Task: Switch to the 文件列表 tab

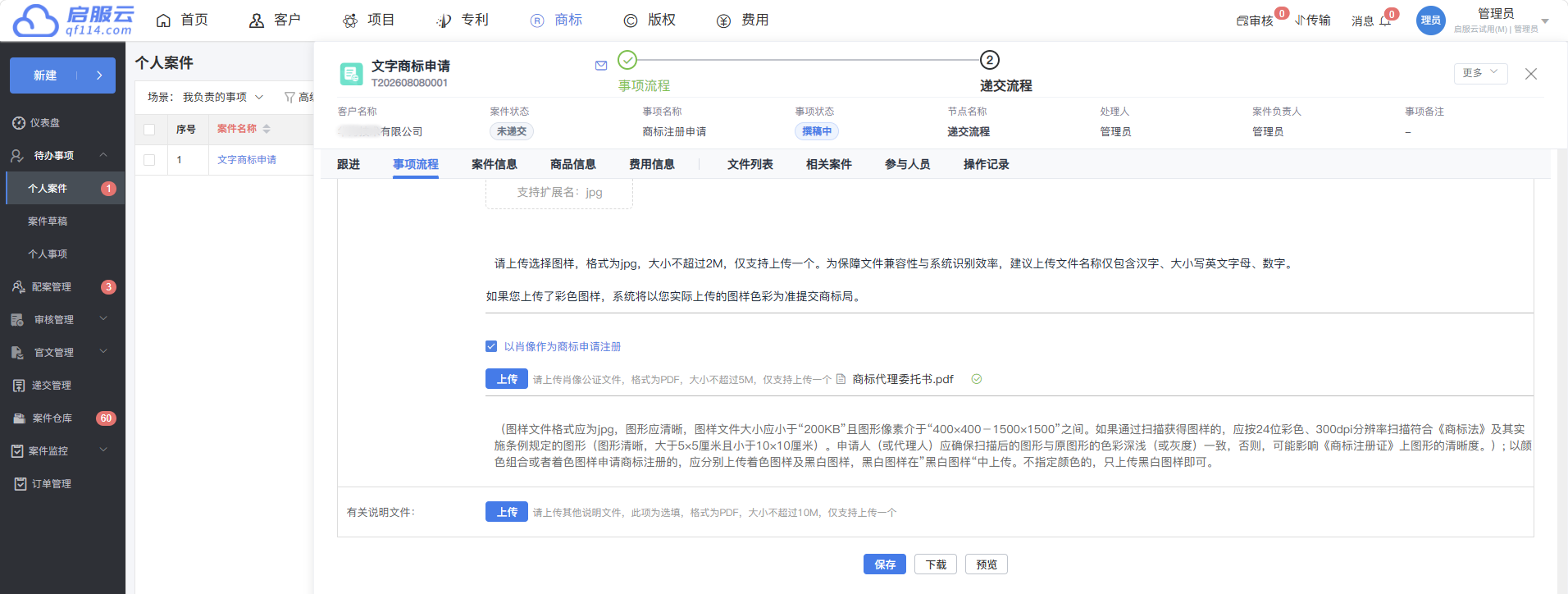Action: point(750,164)
